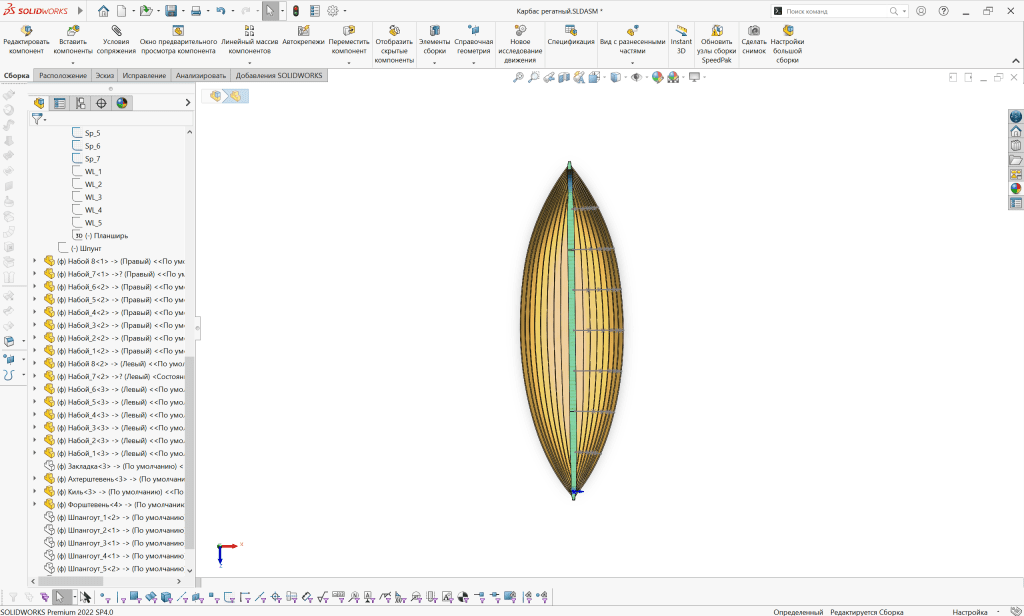Open the Home welcome icon

104,11
